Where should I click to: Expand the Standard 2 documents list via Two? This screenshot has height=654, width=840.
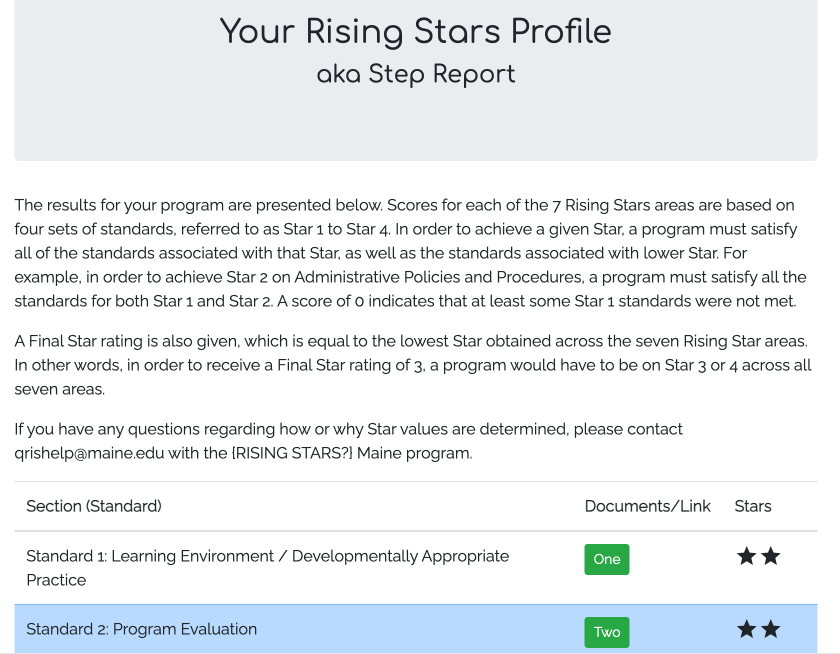[607, 632]
